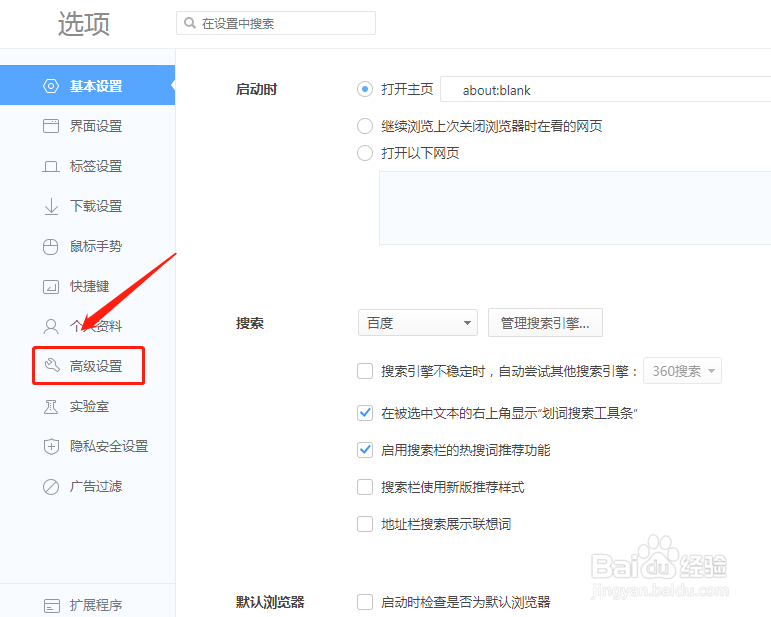Select 继续浏览上次关闭浏览器时在看的网页 radio option

coord(364,126)
